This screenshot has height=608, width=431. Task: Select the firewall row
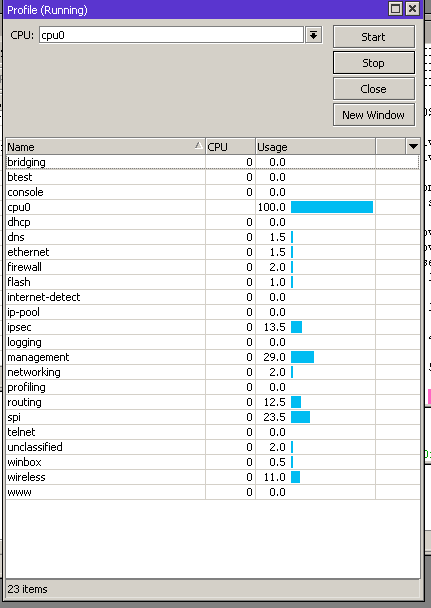213,267
